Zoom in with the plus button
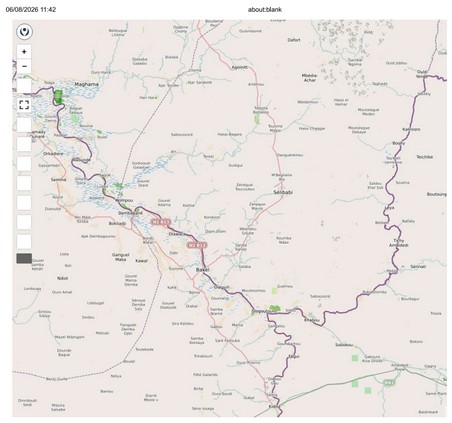 point(24,52)
